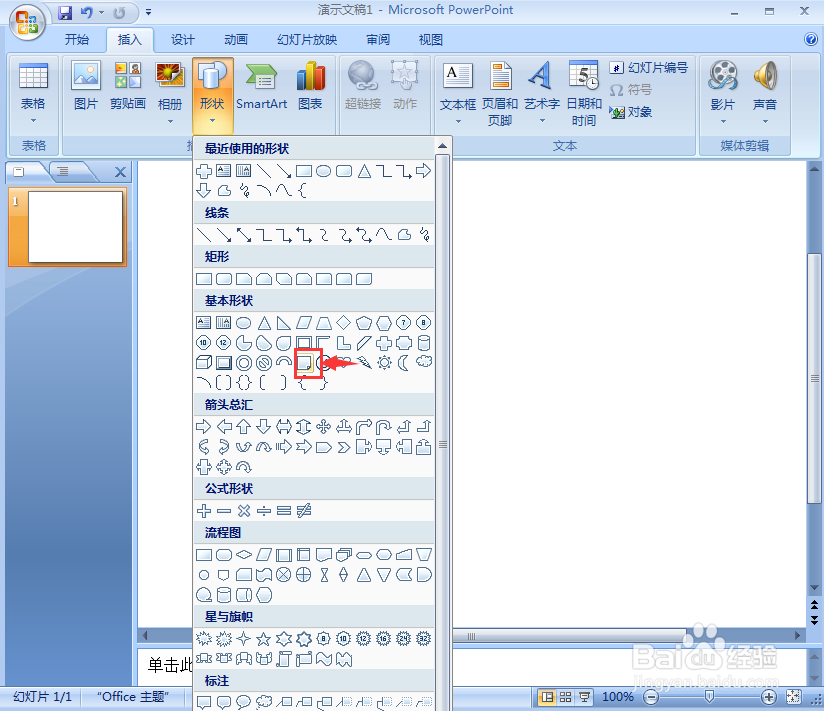Switch to slide sorter view in status bar
Viewport: 824px width, 711px height.
click(x=565, y=697)
